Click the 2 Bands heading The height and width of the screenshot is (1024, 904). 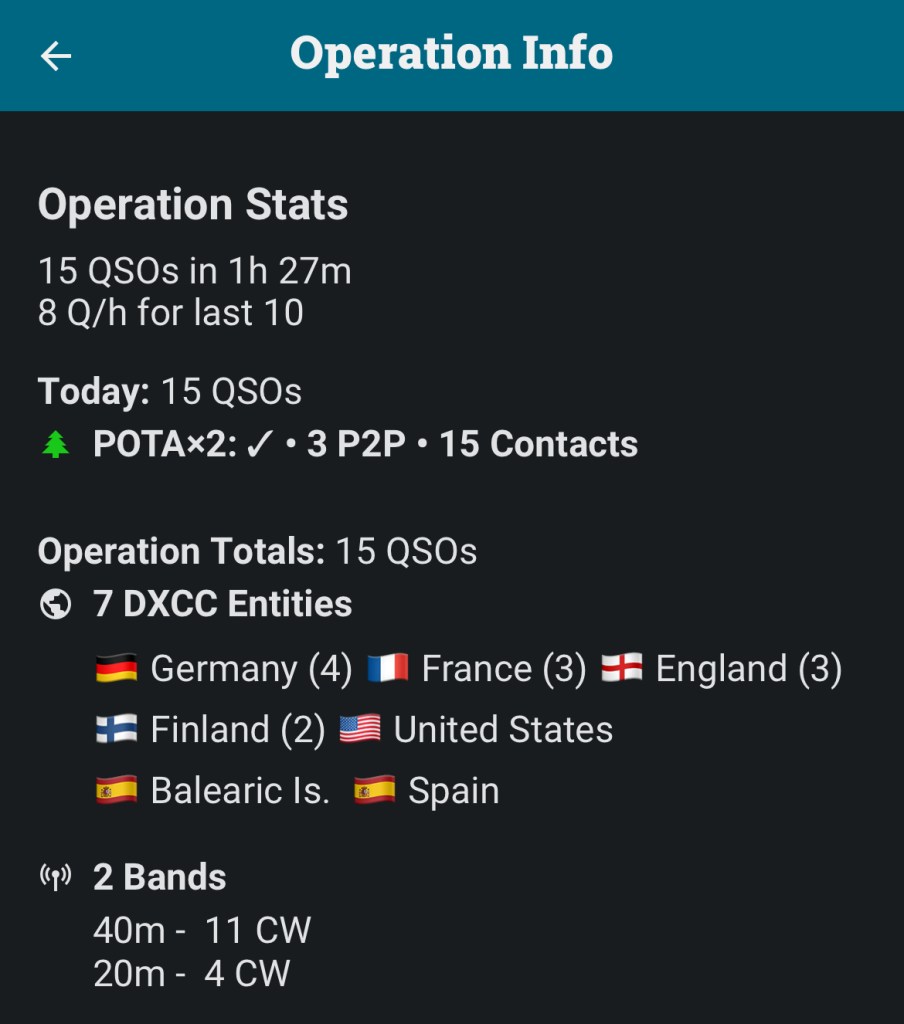click(159, 877)
